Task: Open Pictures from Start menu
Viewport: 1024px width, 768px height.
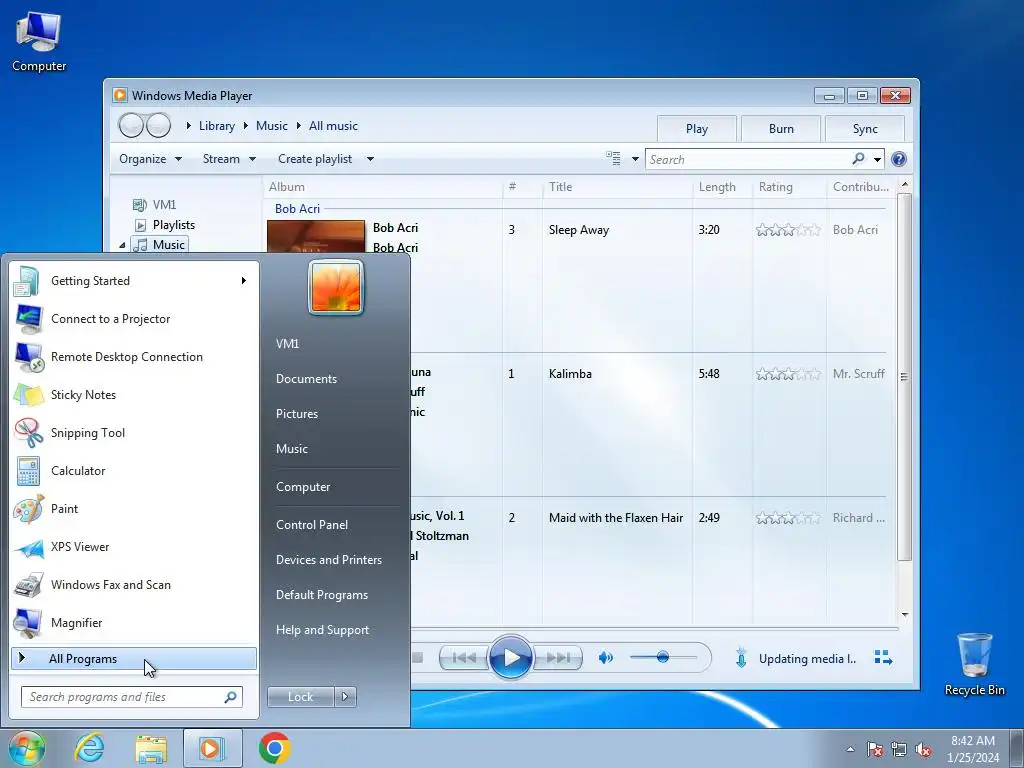Action: tap(296, 414)
